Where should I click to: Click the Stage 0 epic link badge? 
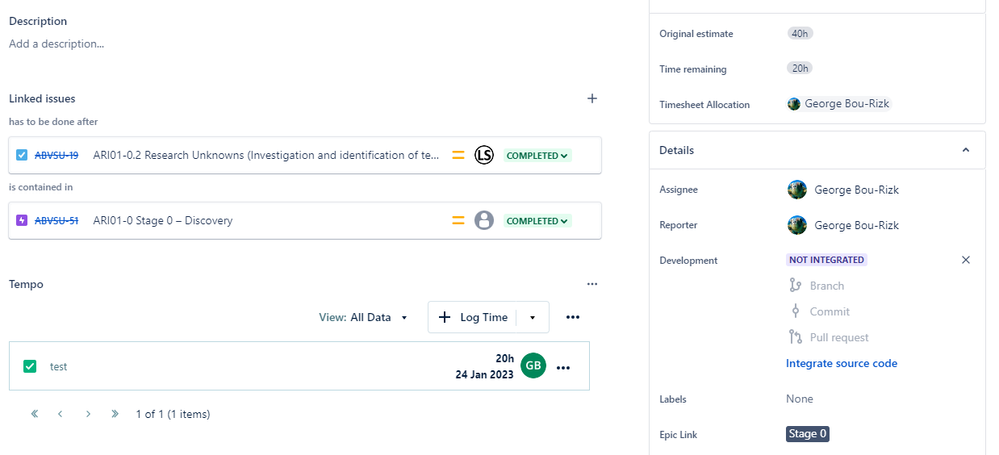tap(807, 434)
